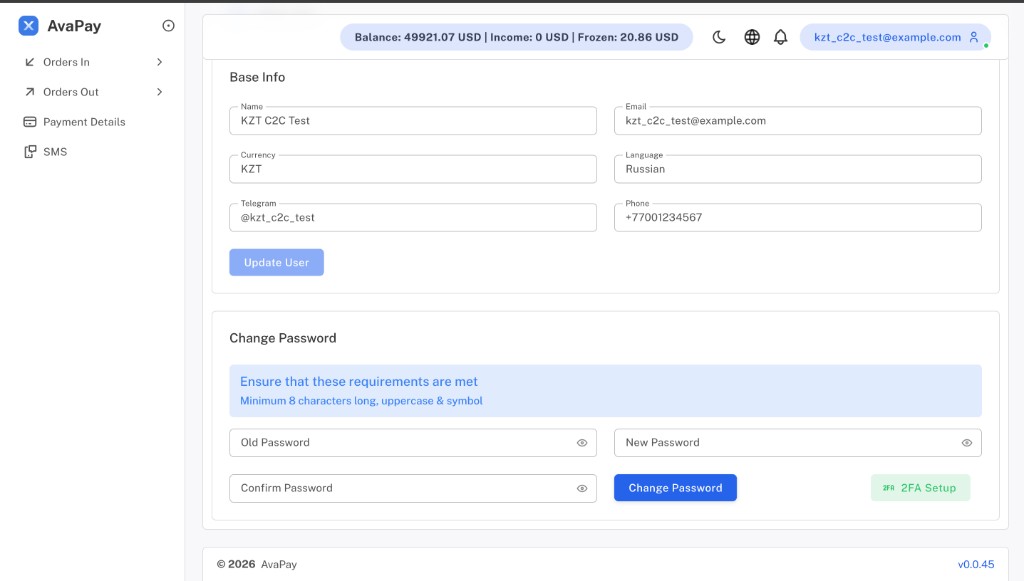Viewport: 1024px width, 581px height.
Task: Expand the Orders In submenu chevron
Action: point(159,62)
